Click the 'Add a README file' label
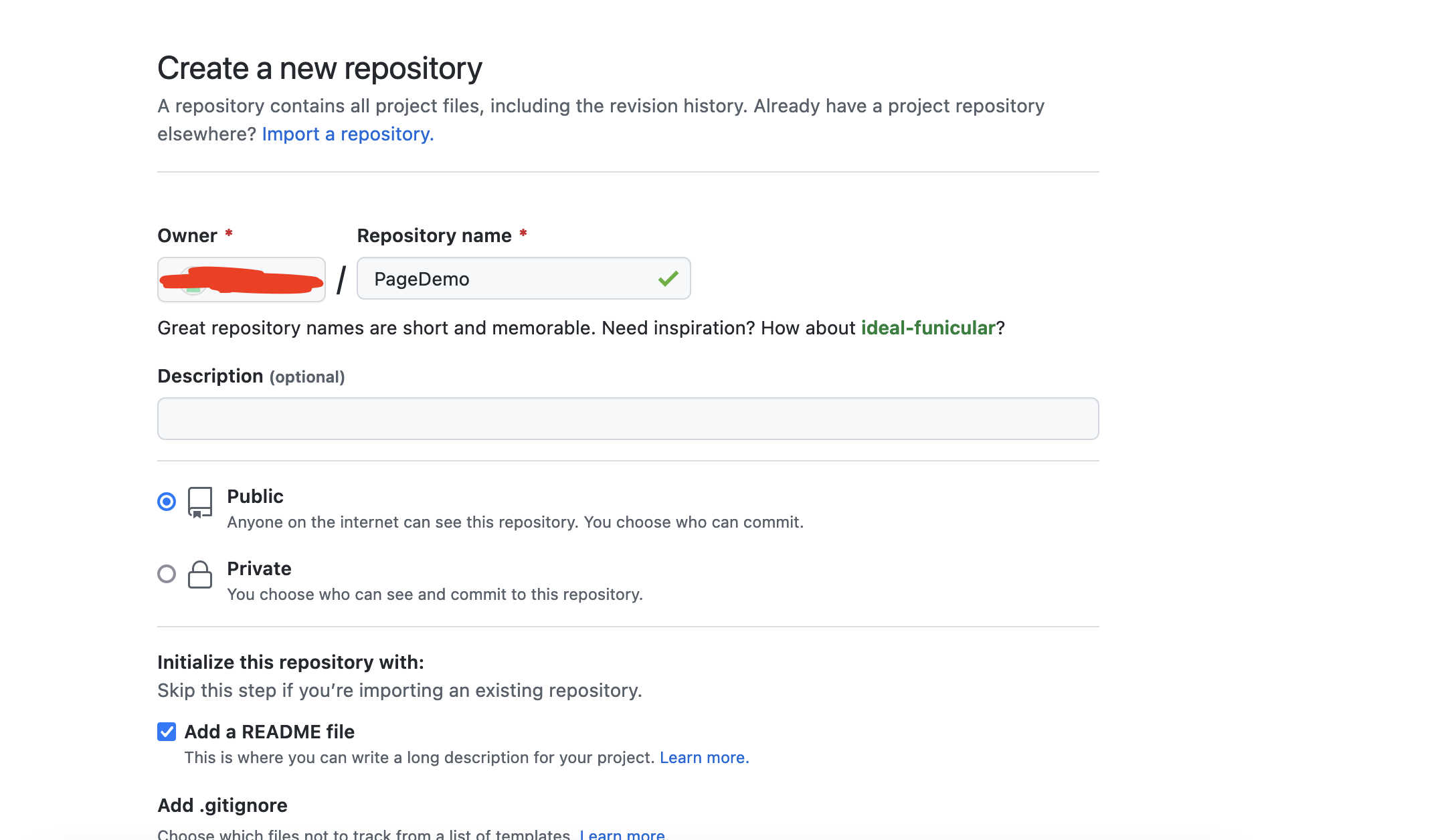This screenshot has width=1456, height=840. (x=269, y=732)
